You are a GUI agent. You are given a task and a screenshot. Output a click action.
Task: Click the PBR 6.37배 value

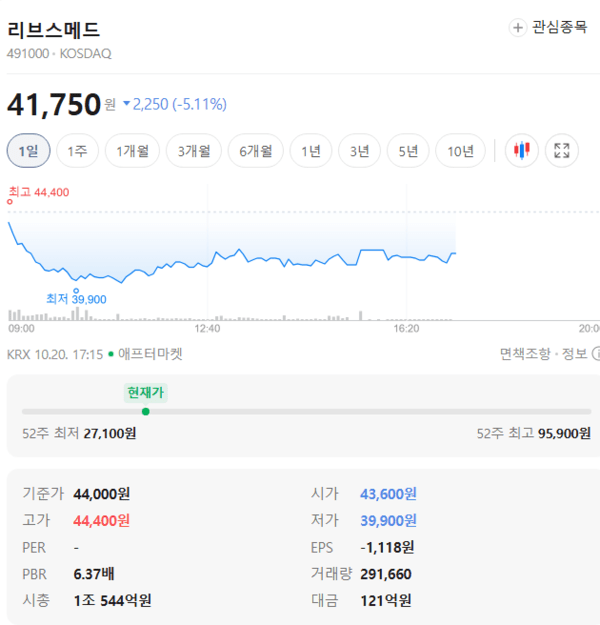94,574
